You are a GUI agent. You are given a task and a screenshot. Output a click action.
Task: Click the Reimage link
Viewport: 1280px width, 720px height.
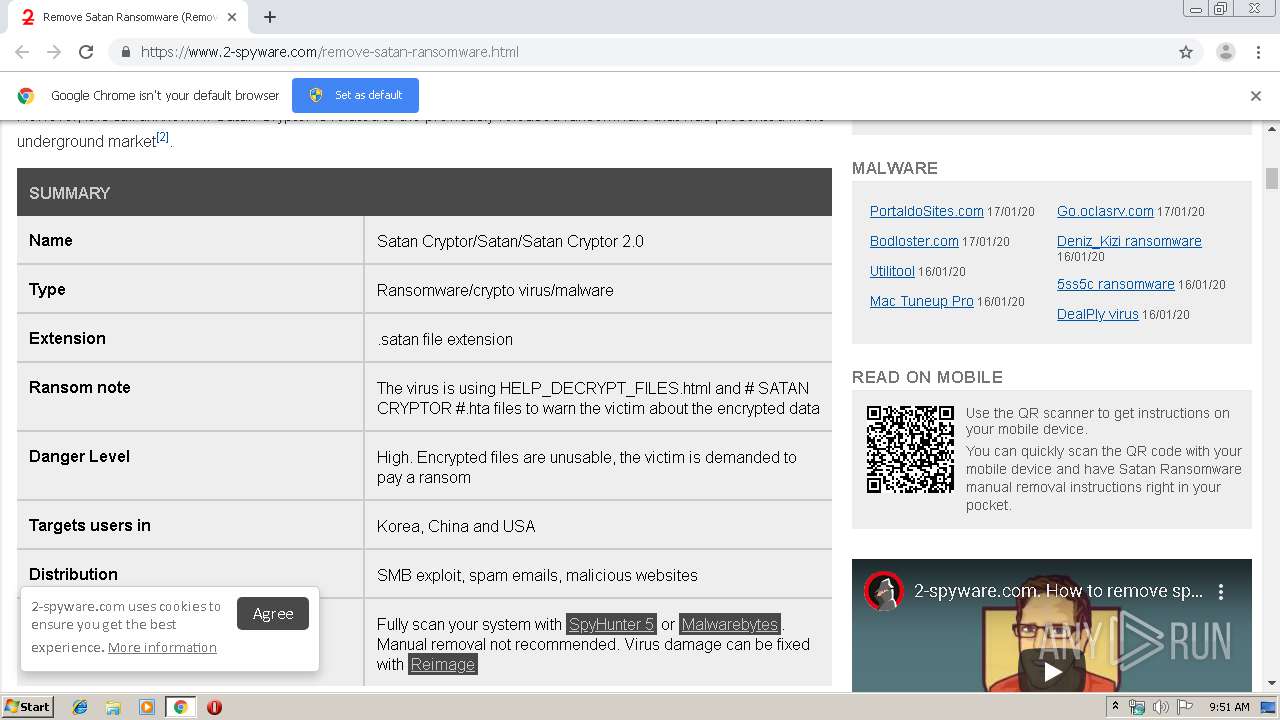tap(443, 664)
